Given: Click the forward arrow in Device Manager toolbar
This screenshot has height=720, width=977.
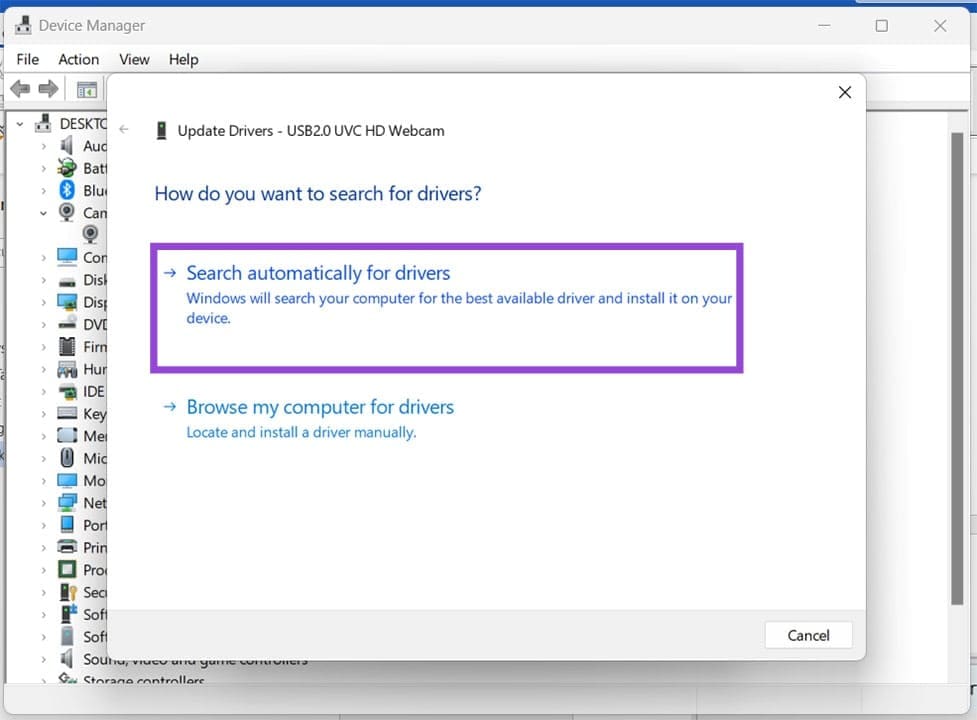Looking at the screenshot, I should point(48,88).
